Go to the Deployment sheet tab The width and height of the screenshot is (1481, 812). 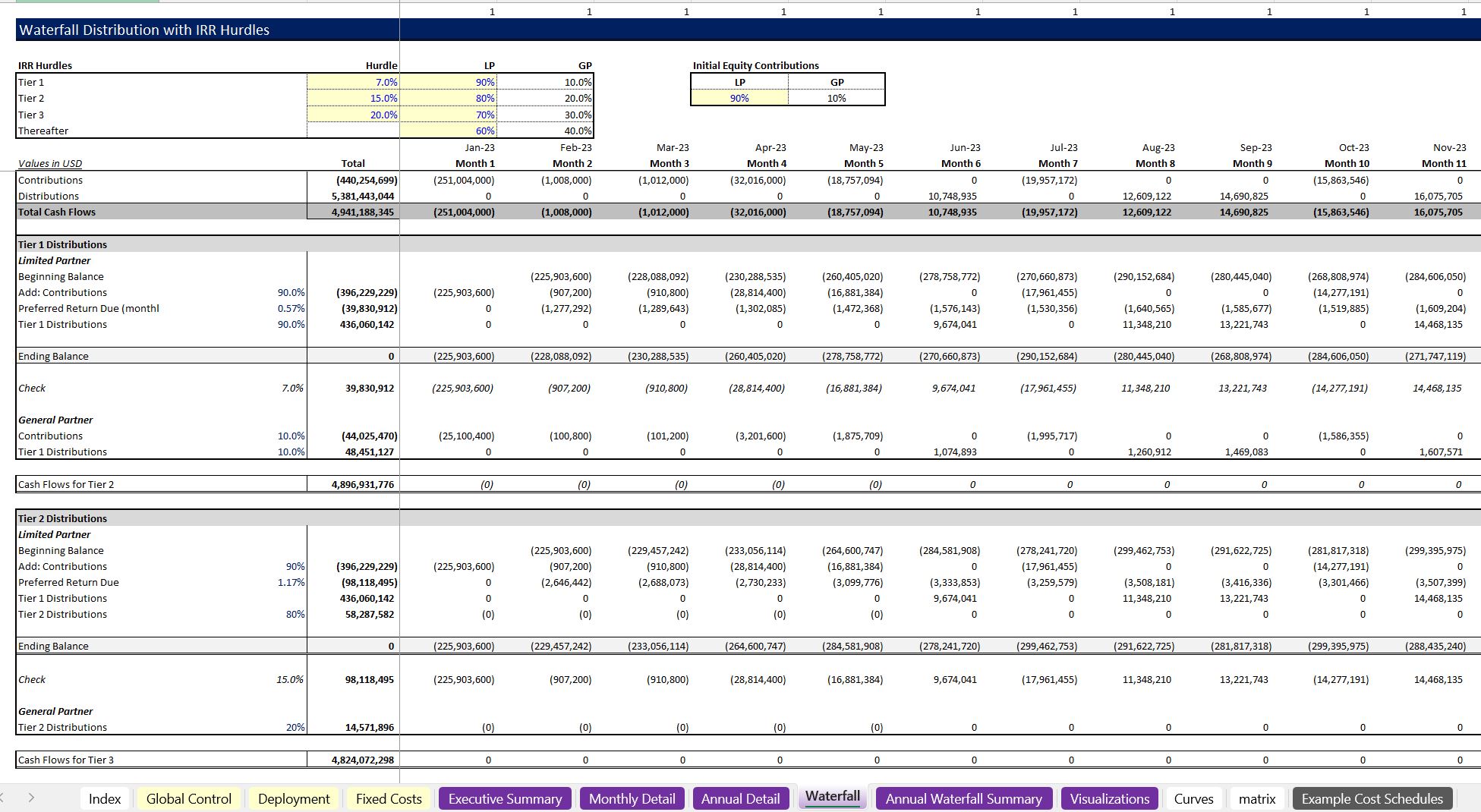[x=294, y=799]
